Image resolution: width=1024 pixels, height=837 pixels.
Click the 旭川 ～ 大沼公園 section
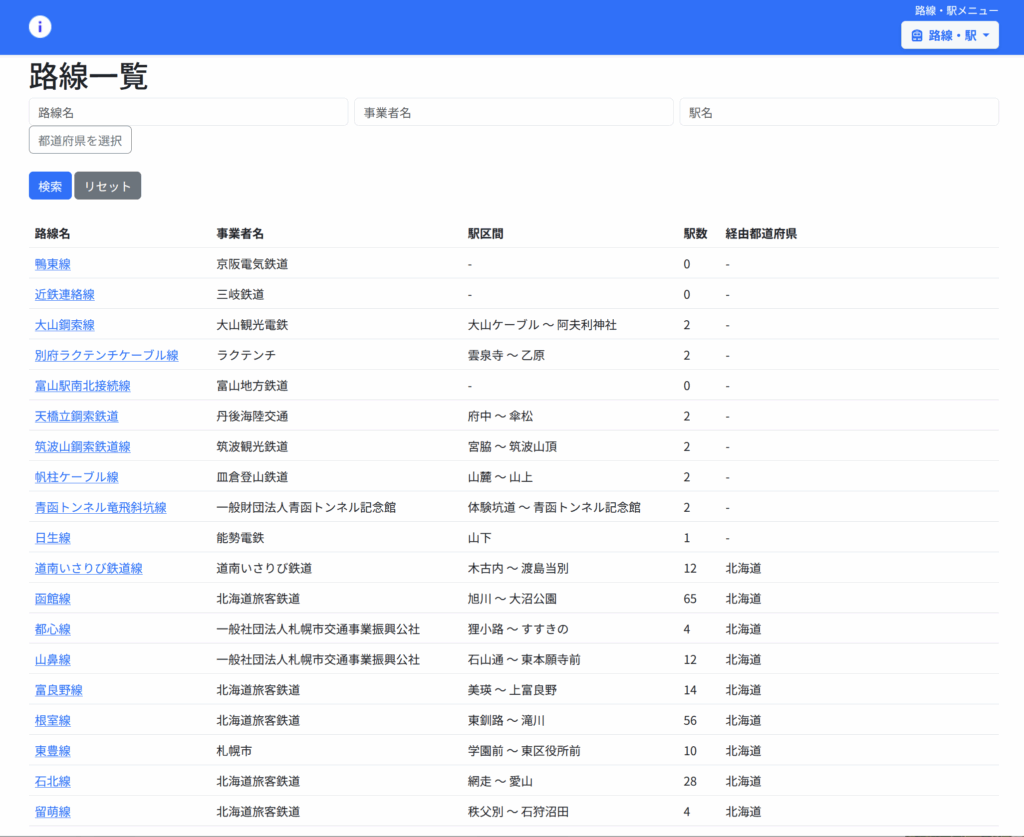[513, 599]
